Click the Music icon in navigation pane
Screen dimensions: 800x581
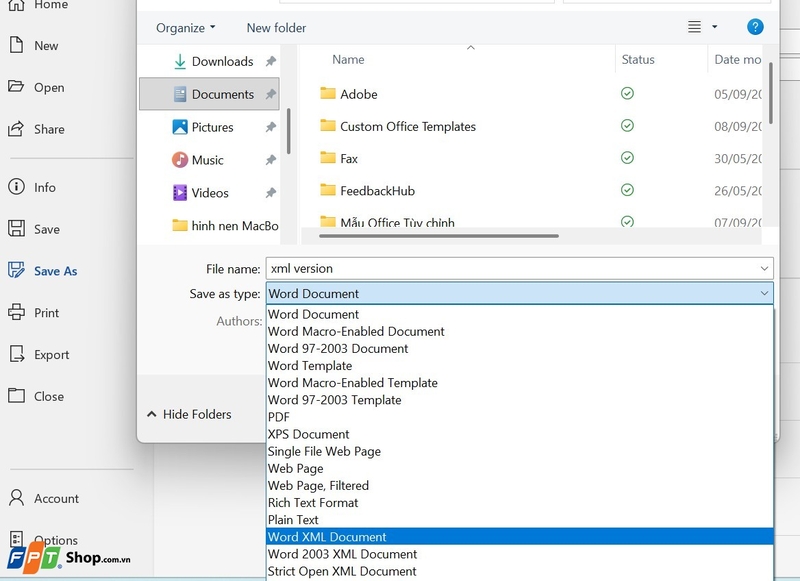180,160
